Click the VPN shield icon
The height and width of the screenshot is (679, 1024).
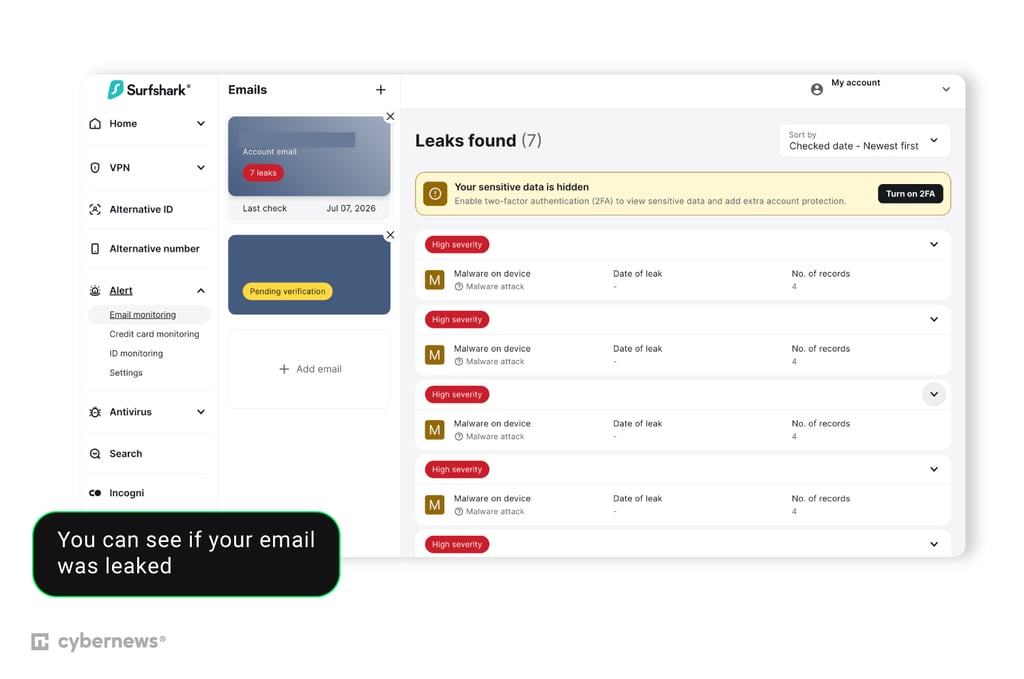(95, 168)
